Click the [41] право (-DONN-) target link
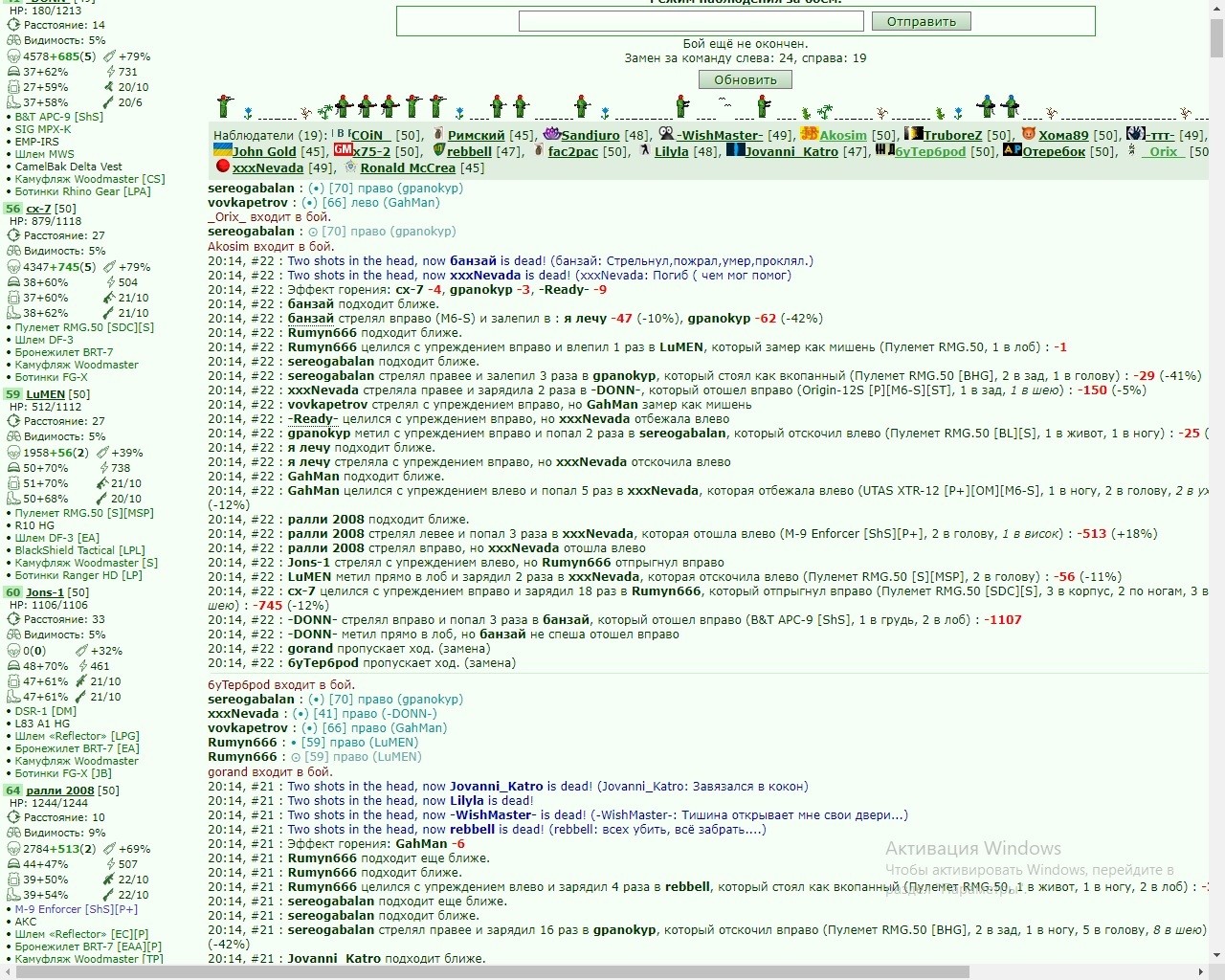1225x980 pixels. pyautogui.click(x=374, y=713)
